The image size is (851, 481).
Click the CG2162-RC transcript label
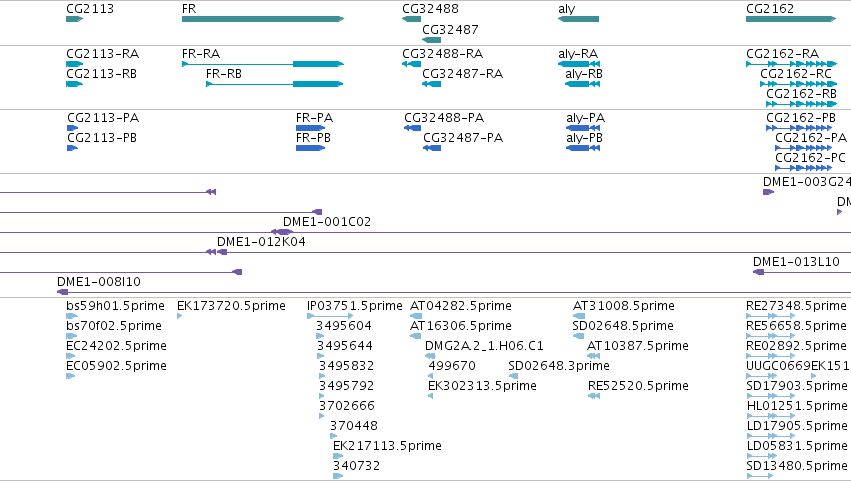point(796,74)
